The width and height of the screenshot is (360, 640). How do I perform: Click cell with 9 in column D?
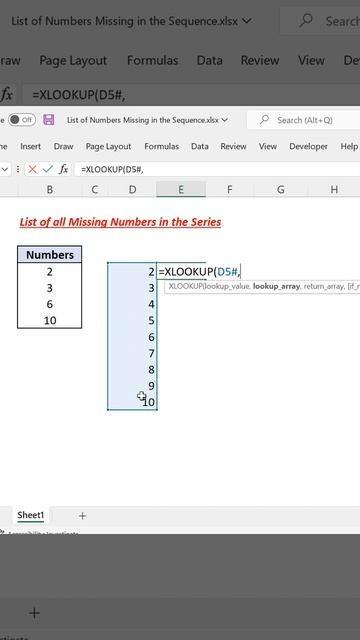(132, 386)
